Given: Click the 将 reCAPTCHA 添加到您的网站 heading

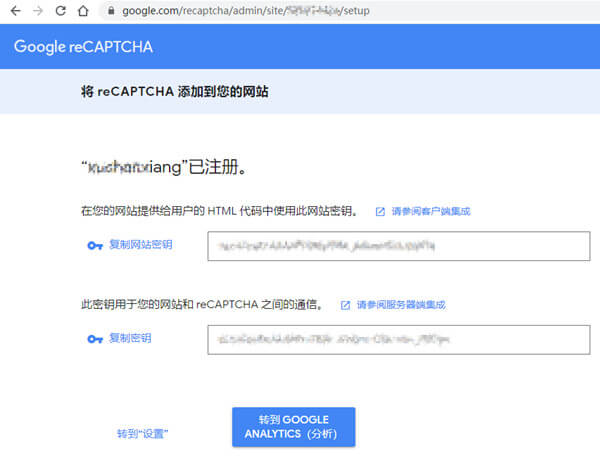Looking at the screenshot, I should [x=174, y=92].
